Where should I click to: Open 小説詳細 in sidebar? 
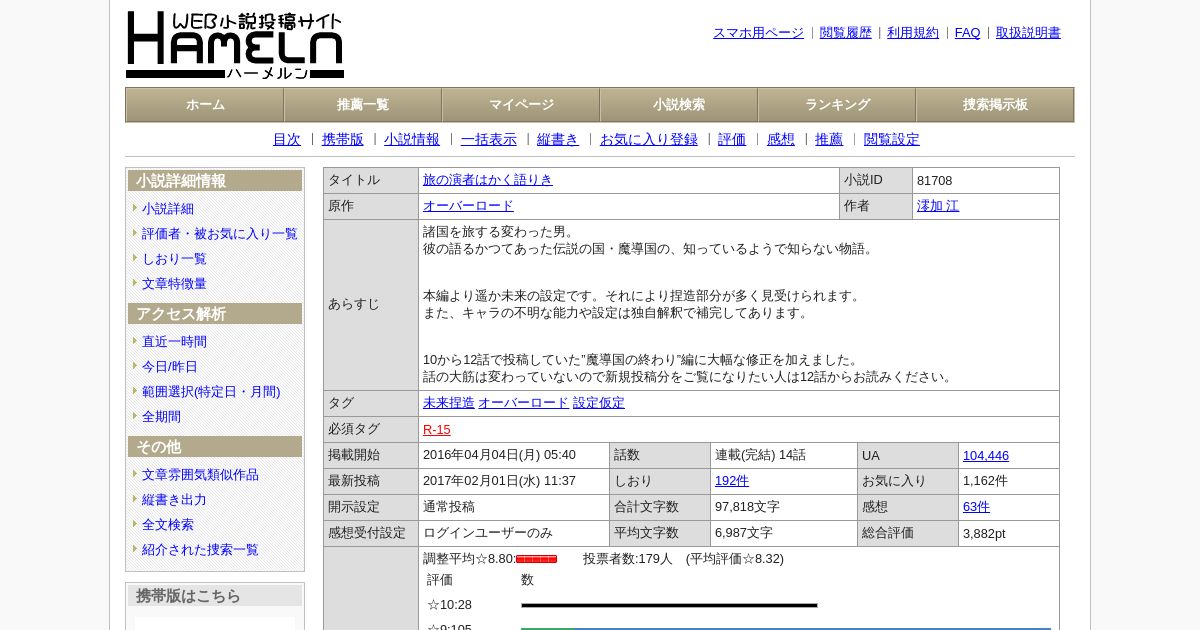coord(168,209)
